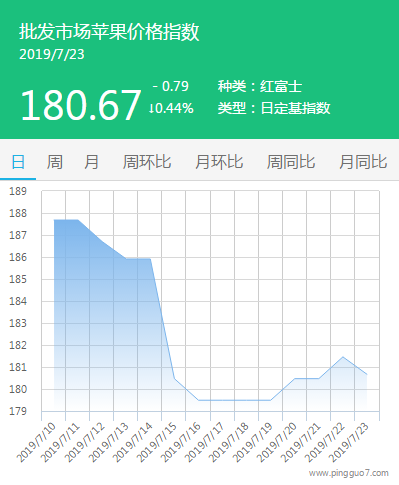Click the y-axis label 185
399x485 pixels.
(x=18, y=279)
